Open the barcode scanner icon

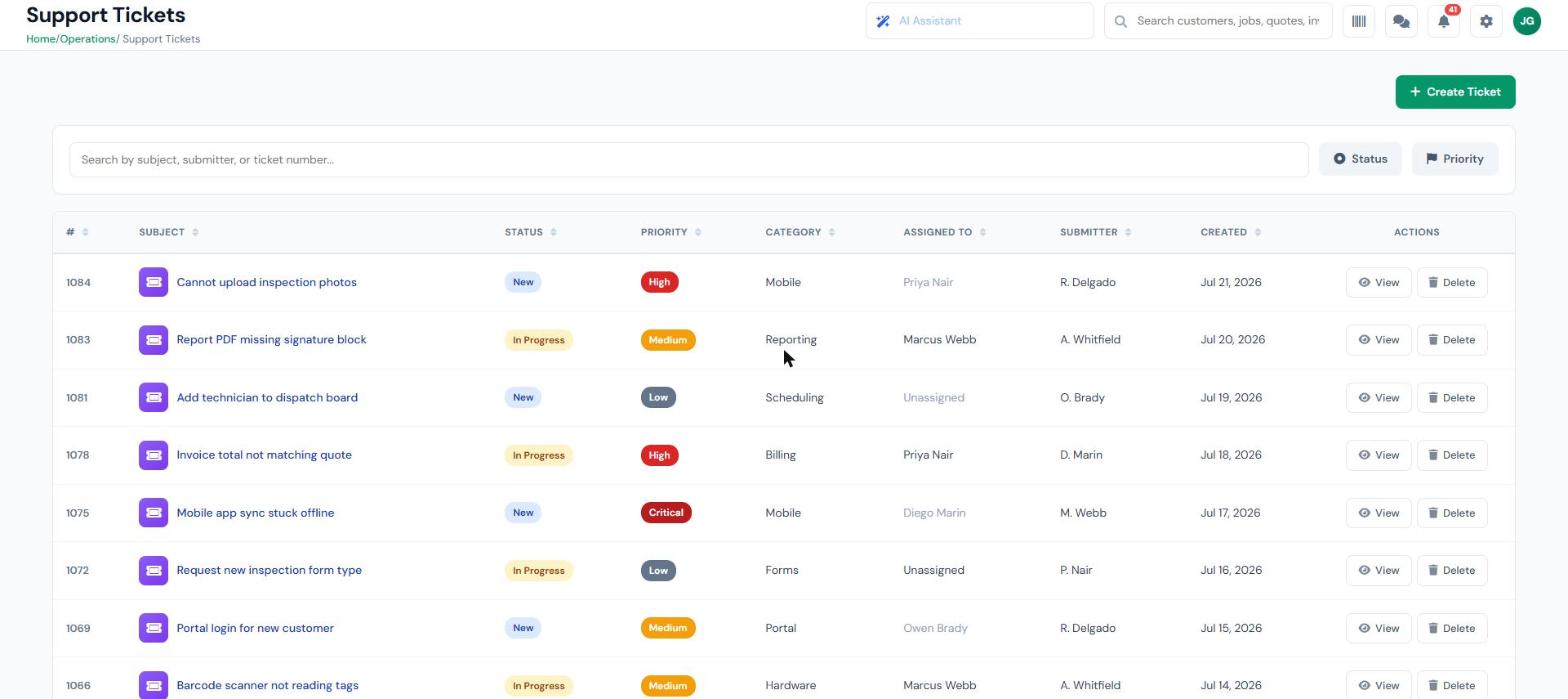coord(1359,21)
